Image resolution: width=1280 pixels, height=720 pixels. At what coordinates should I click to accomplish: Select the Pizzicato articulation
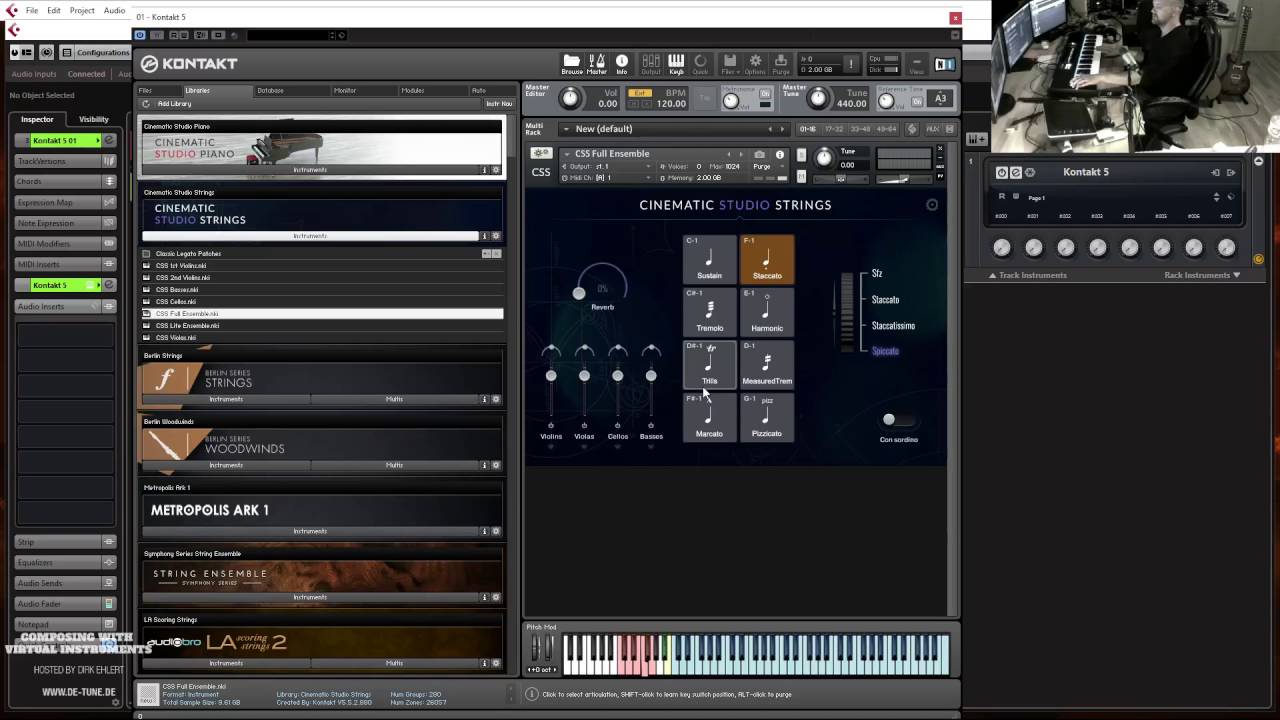coord(767,418)
